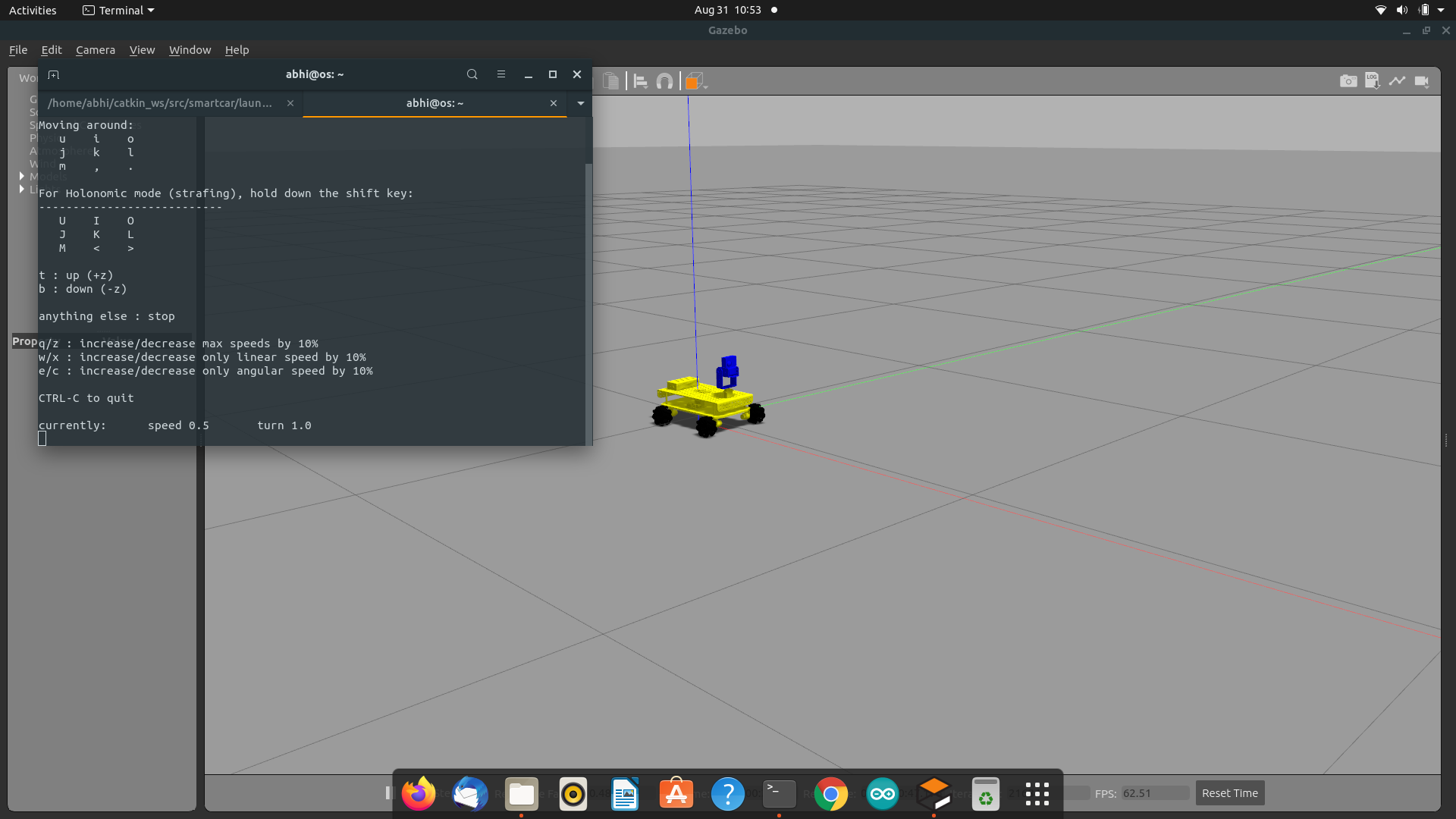Viewport: 1456px width, 819px height.
Task: Insert a box using the cube icon
Action: click(693, 80)
